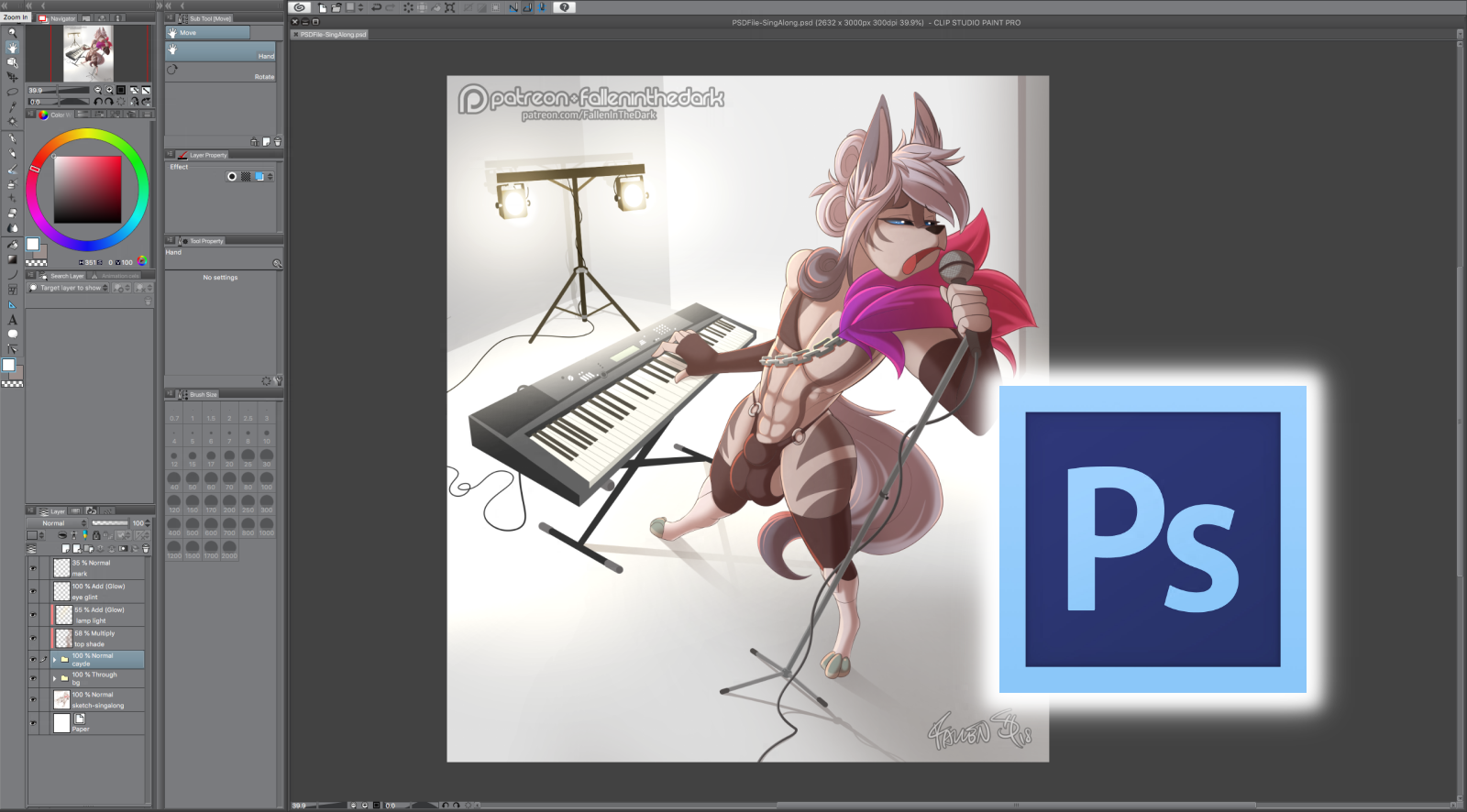Click the Snap to Ruler icon
Image resolution: width=1467 pixels, height=812 pixels.
513,7
